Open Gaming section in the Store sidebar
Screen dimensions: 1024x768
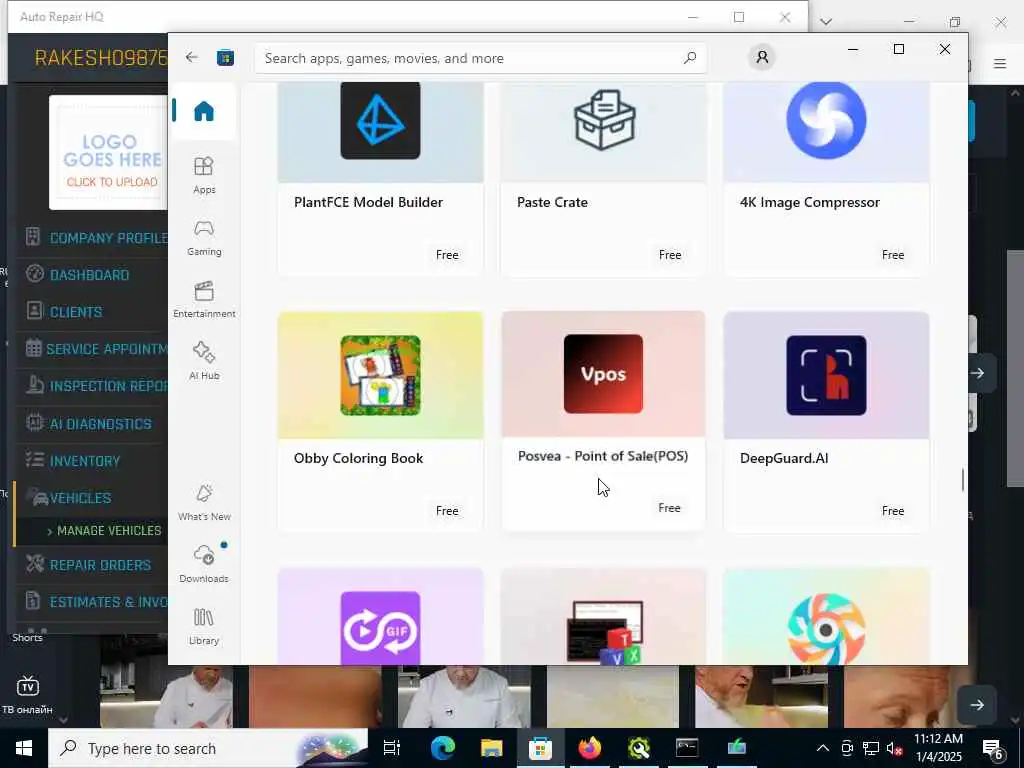click(204, 238)
